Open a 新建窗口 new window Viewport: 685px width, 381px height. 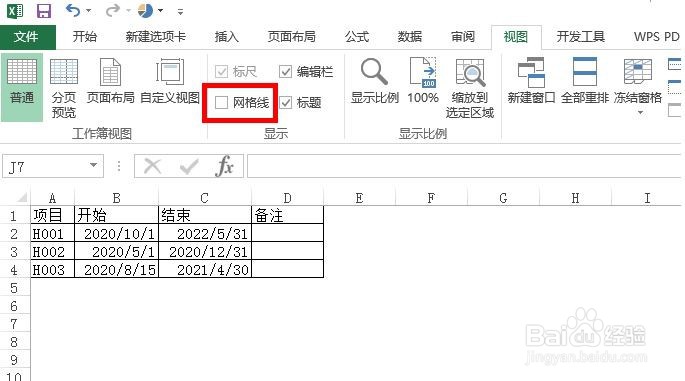click(x=531, y=81)
